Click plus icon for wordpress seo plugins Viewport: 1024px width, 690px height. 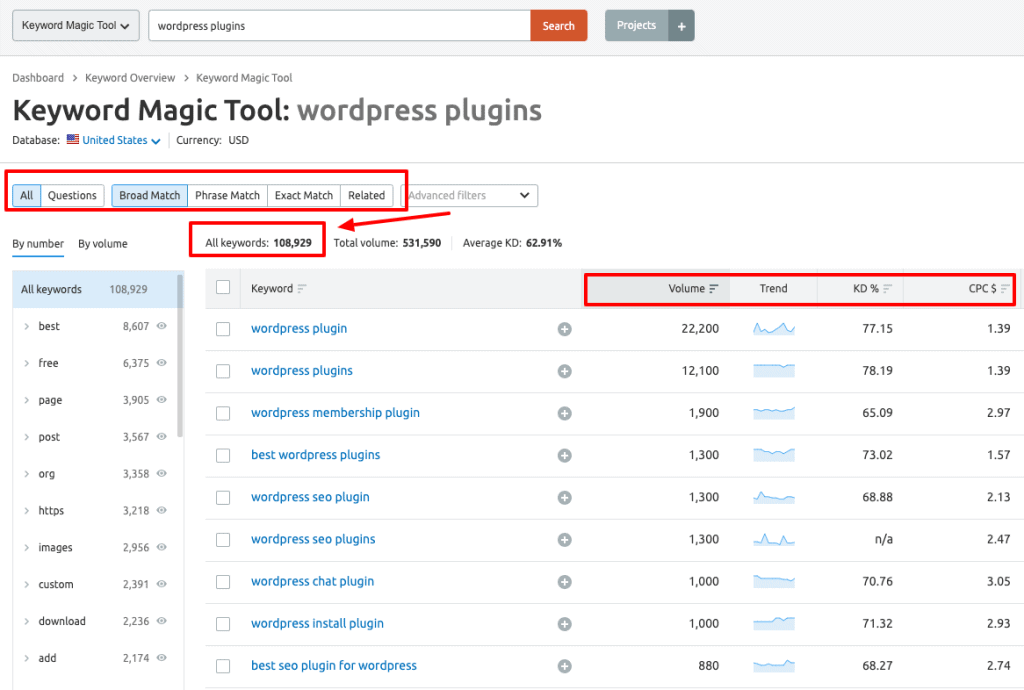565,540
